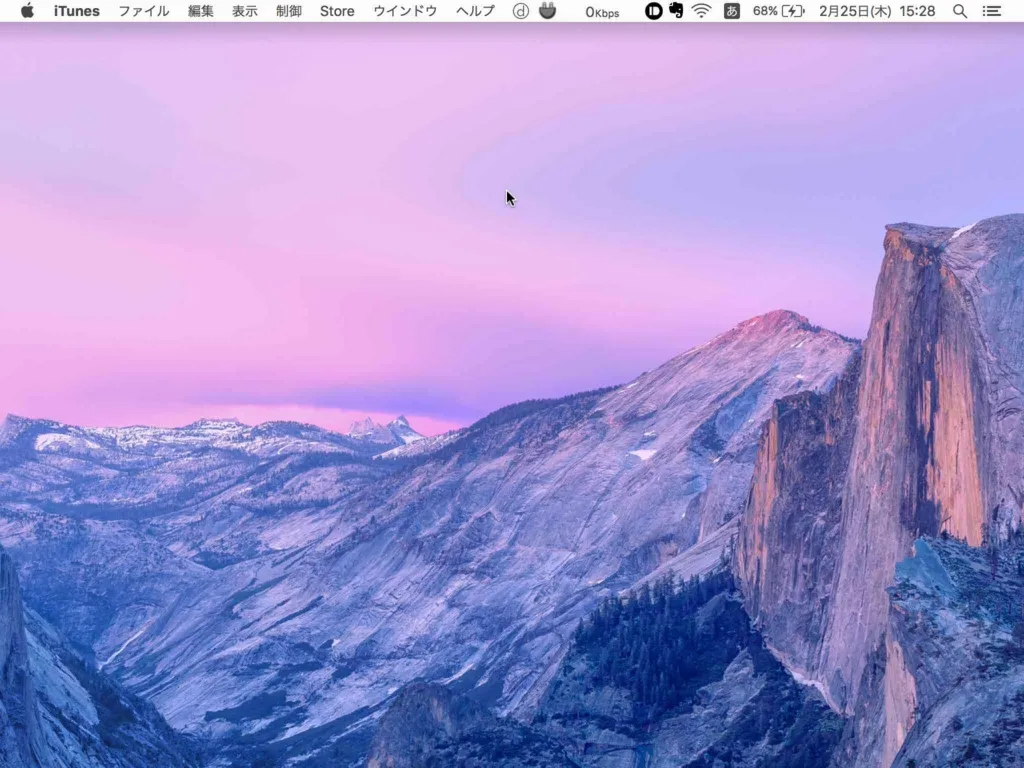Screen dimensions: 1024x768
Task: Select the ウインドウ menu
Action: coord(405,11)
